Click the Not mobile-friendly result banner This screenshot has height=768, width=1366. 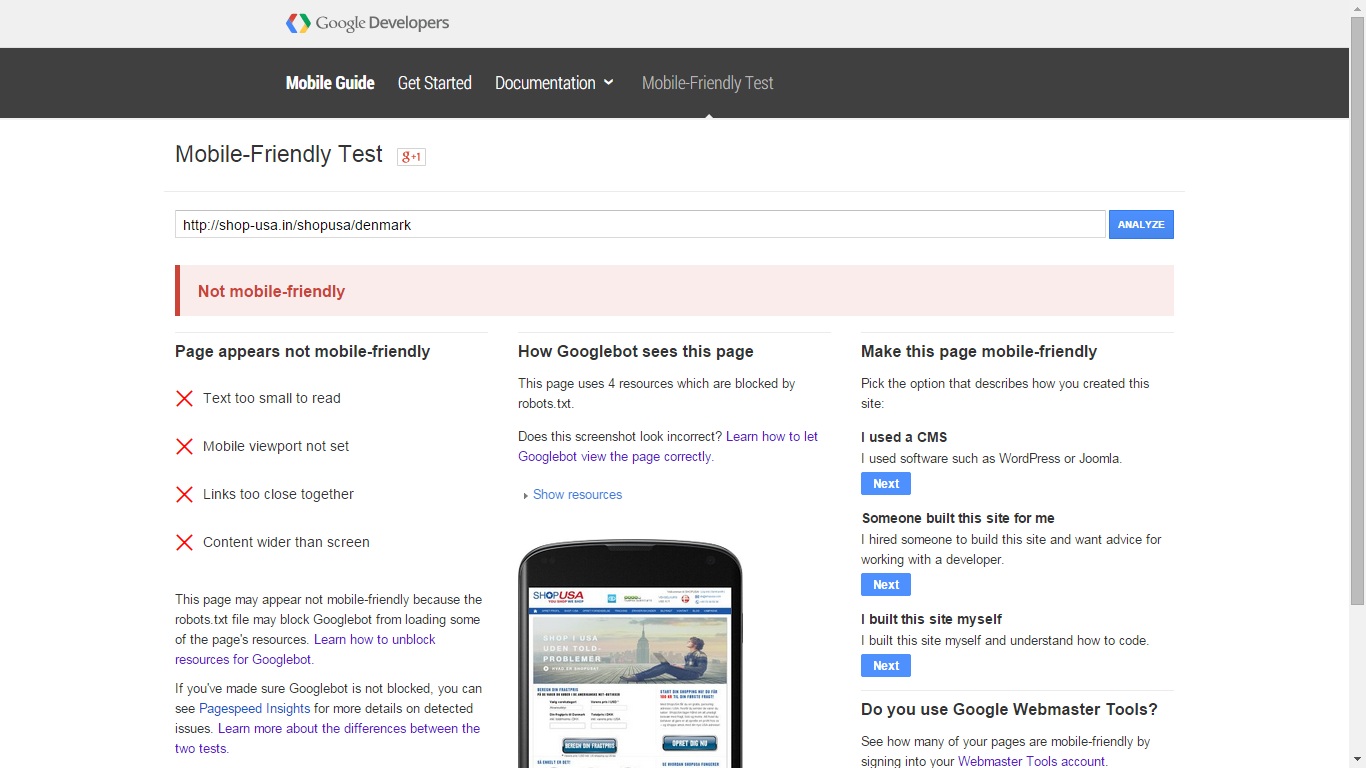point(674,291)
